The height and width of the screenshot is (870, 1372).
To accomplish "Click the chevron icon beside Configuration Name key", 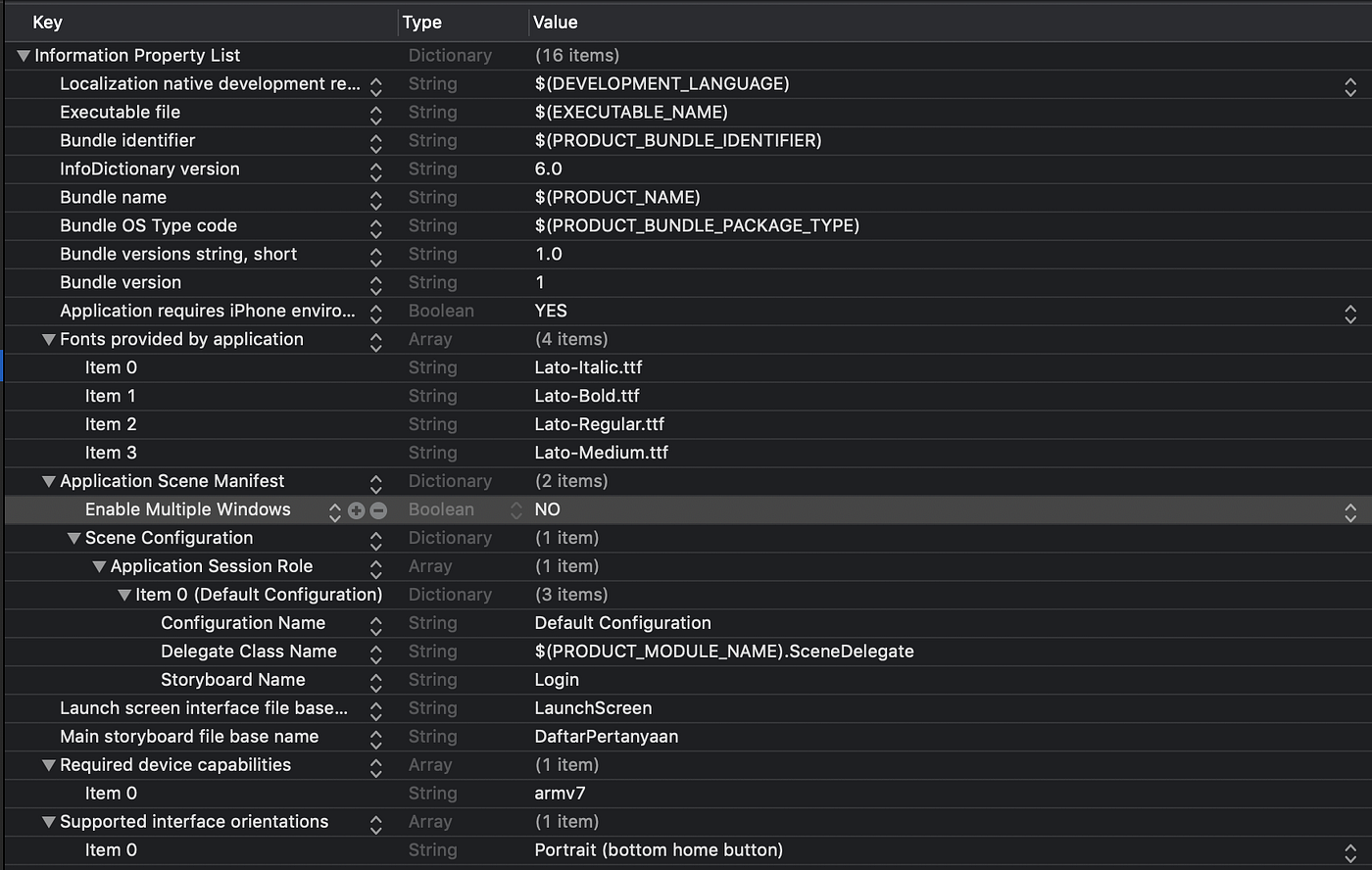I will click(376, 623).
